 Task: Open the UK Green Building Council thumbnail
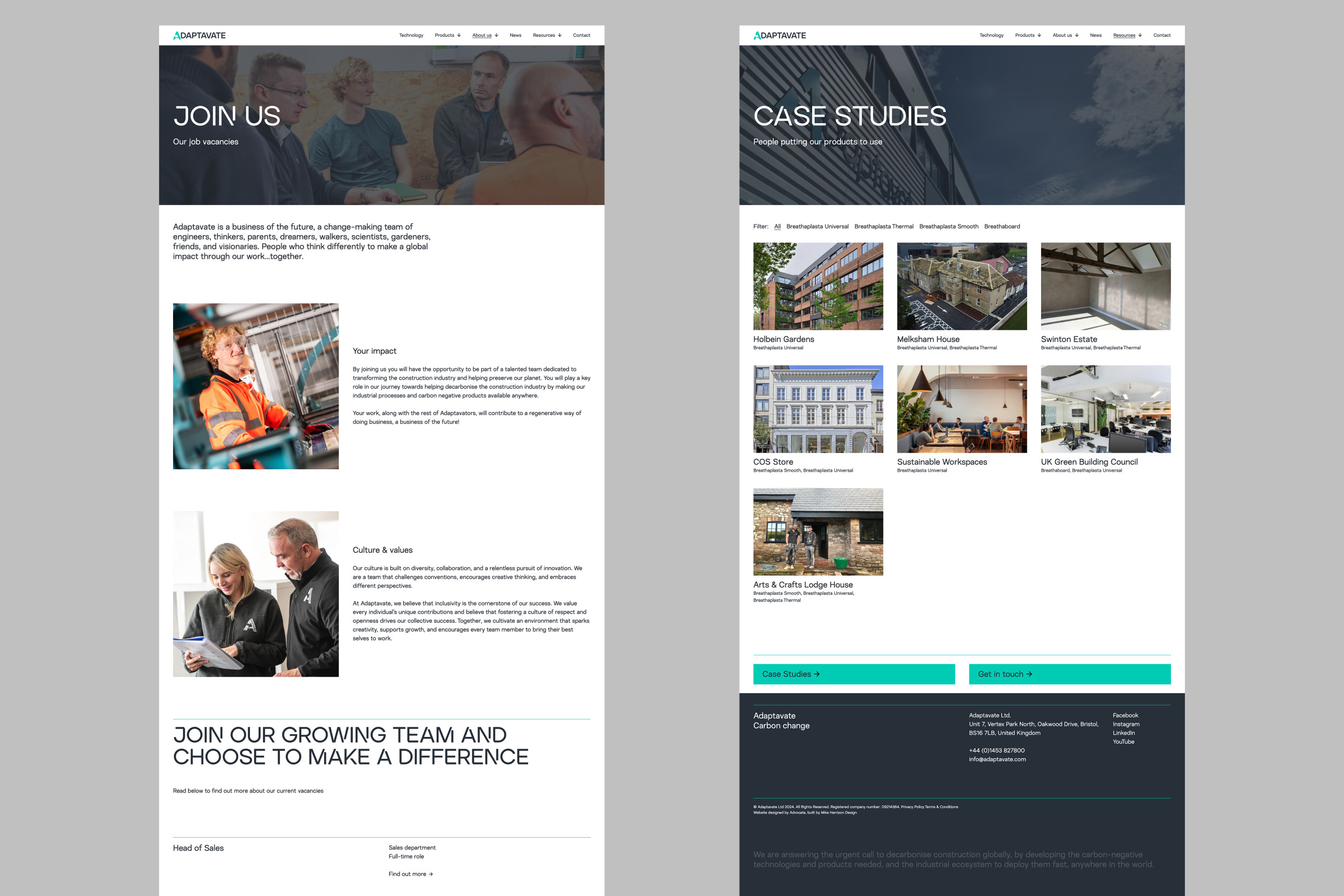tap(1105, 409)
